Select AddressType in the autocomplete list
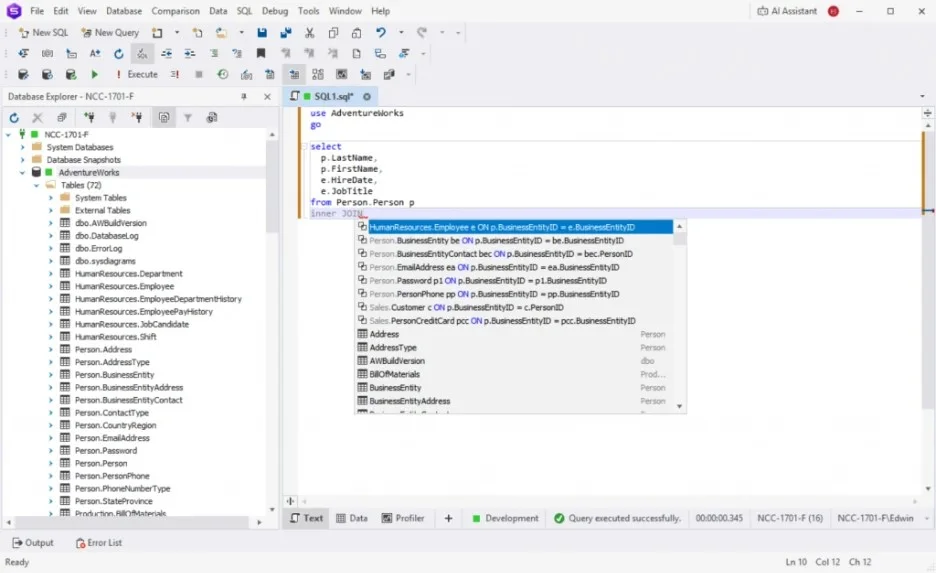This screenshot has width=936, height=573. pyautogui.click(x=515, y=347)
